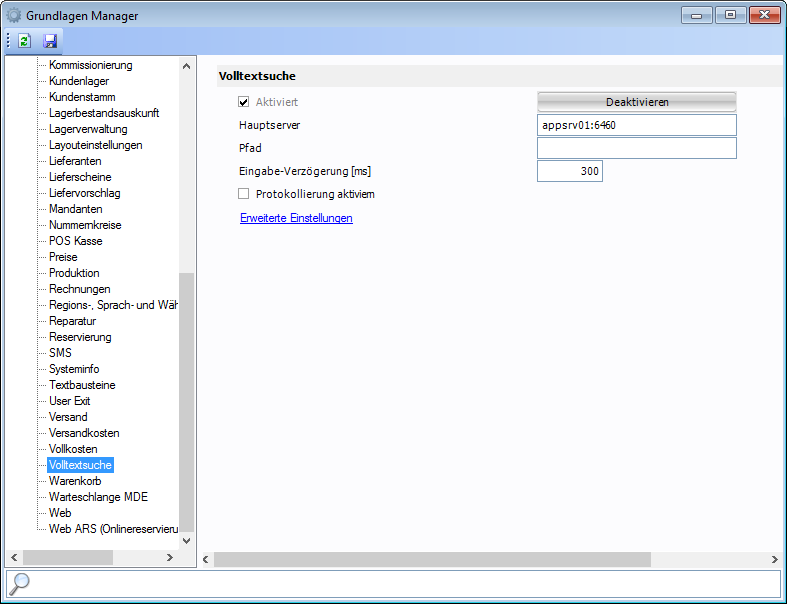787x604 pixels.
Task: Click into the Hauptserver input field
Action: coord(636,125)
